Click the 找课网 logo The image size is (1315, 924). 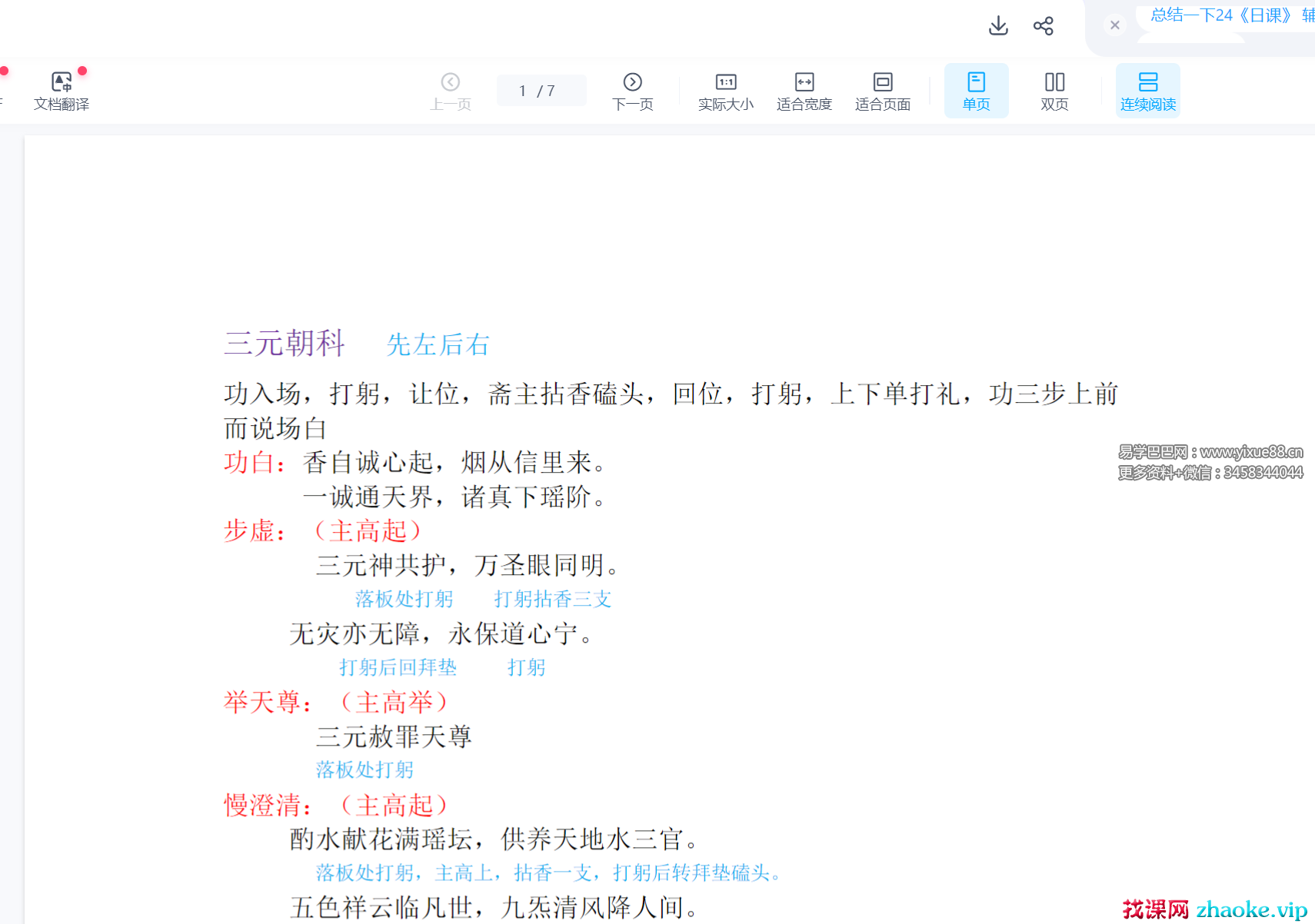click(x=1154, y=909)
